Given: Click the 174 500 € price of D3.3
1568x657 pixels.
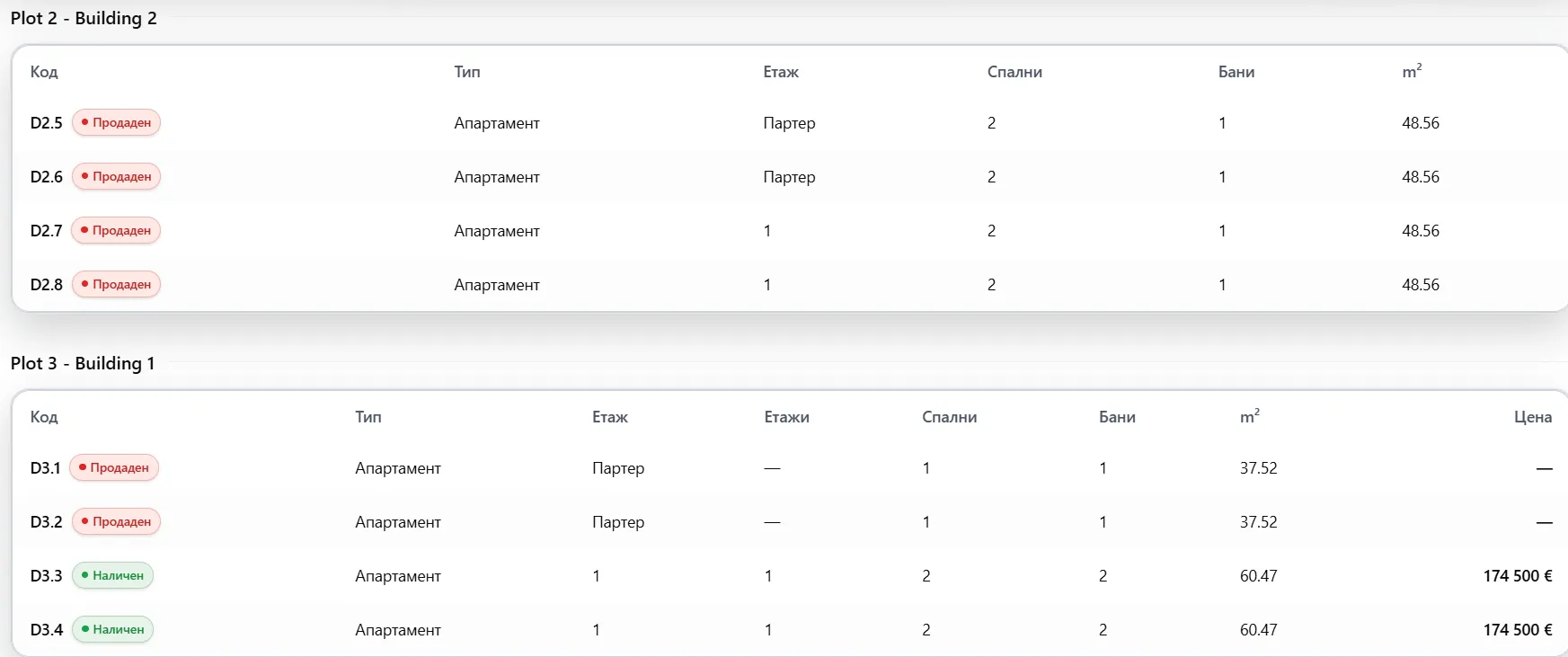Looking at the screenshot, I should tap(1518, 576).
